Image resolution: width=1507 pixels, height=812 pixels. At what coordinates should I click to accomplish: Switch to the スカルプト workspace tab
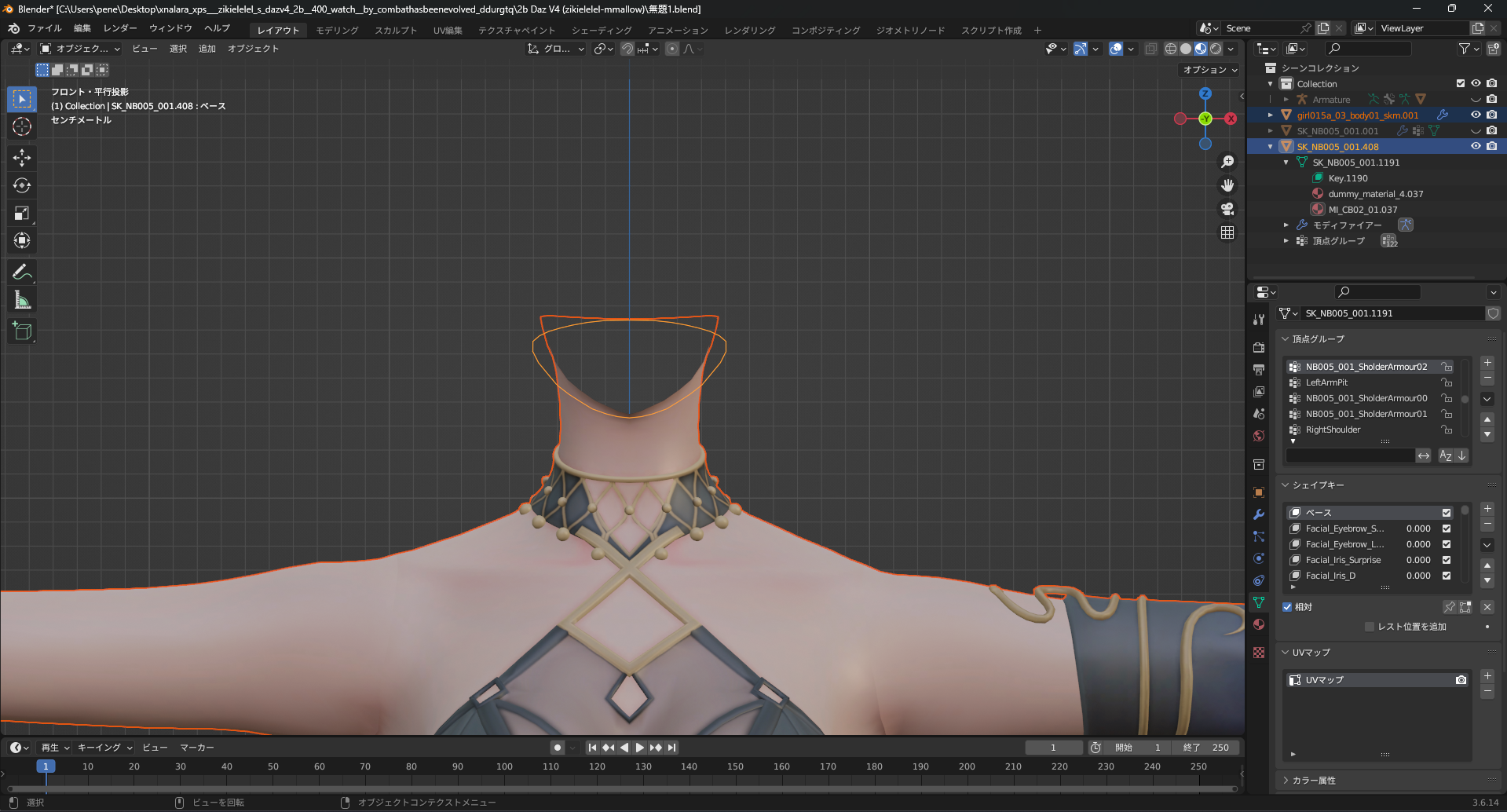pyautogui.click(x=396, y=30)
